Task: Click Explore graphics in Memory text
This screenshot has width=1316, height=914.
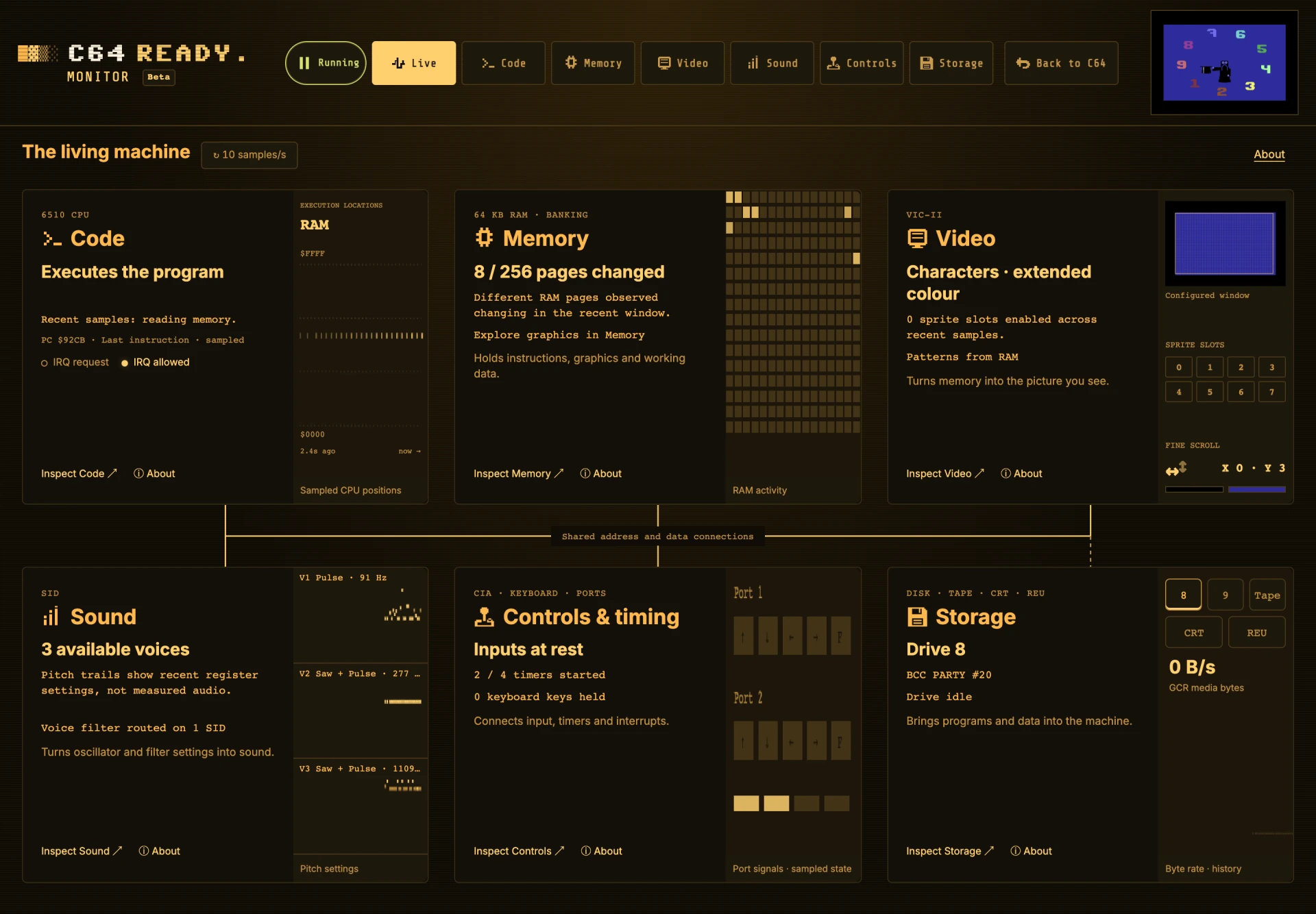Action: tap(559, 335)
